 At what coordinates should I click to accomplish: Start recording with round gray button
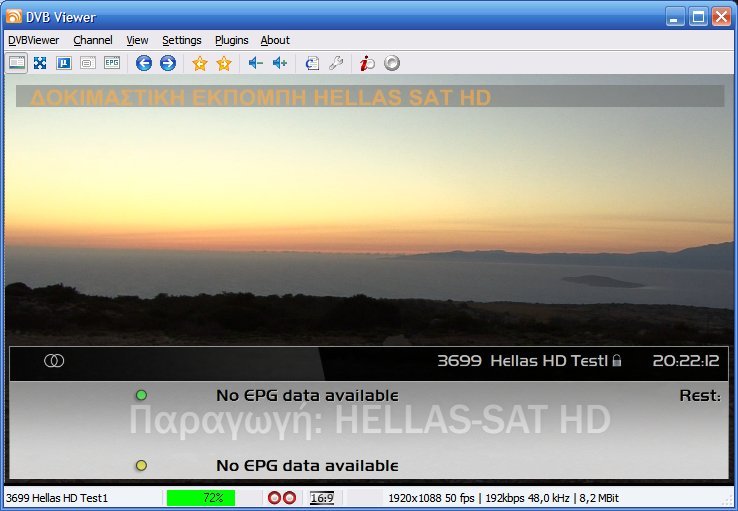pyautogui.click(x=392, y=63)
